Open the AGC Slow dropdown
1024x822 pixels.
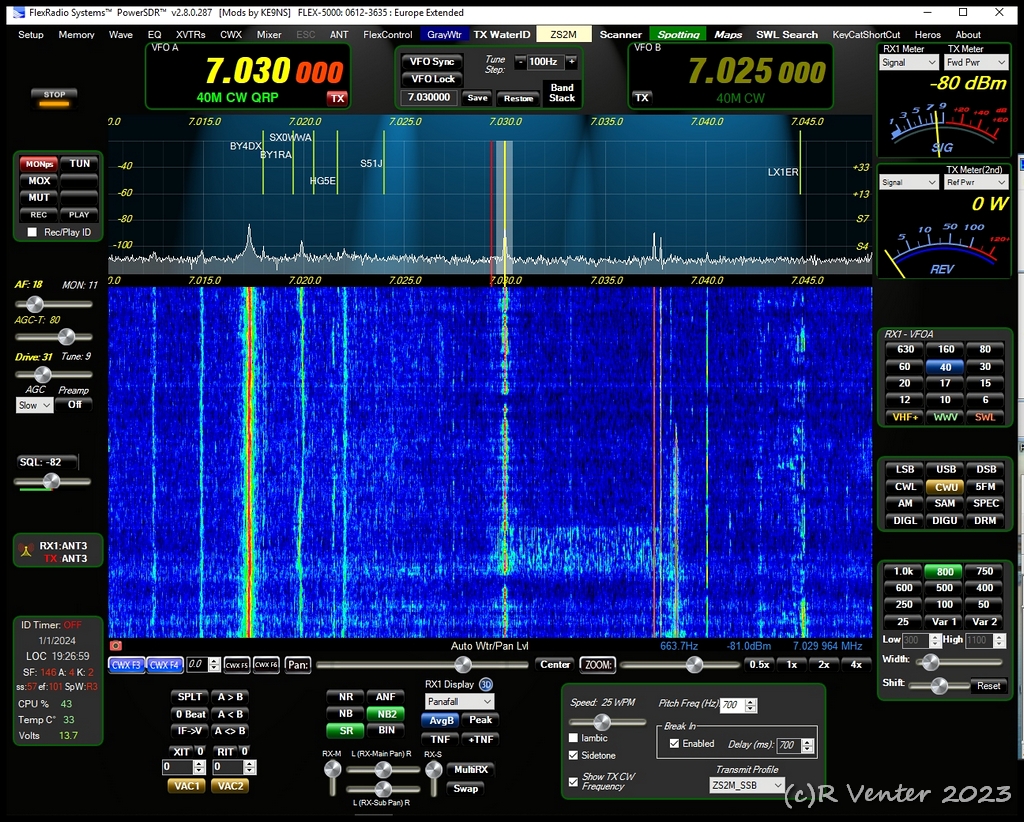pyautogui.click(x=34, y=405)
